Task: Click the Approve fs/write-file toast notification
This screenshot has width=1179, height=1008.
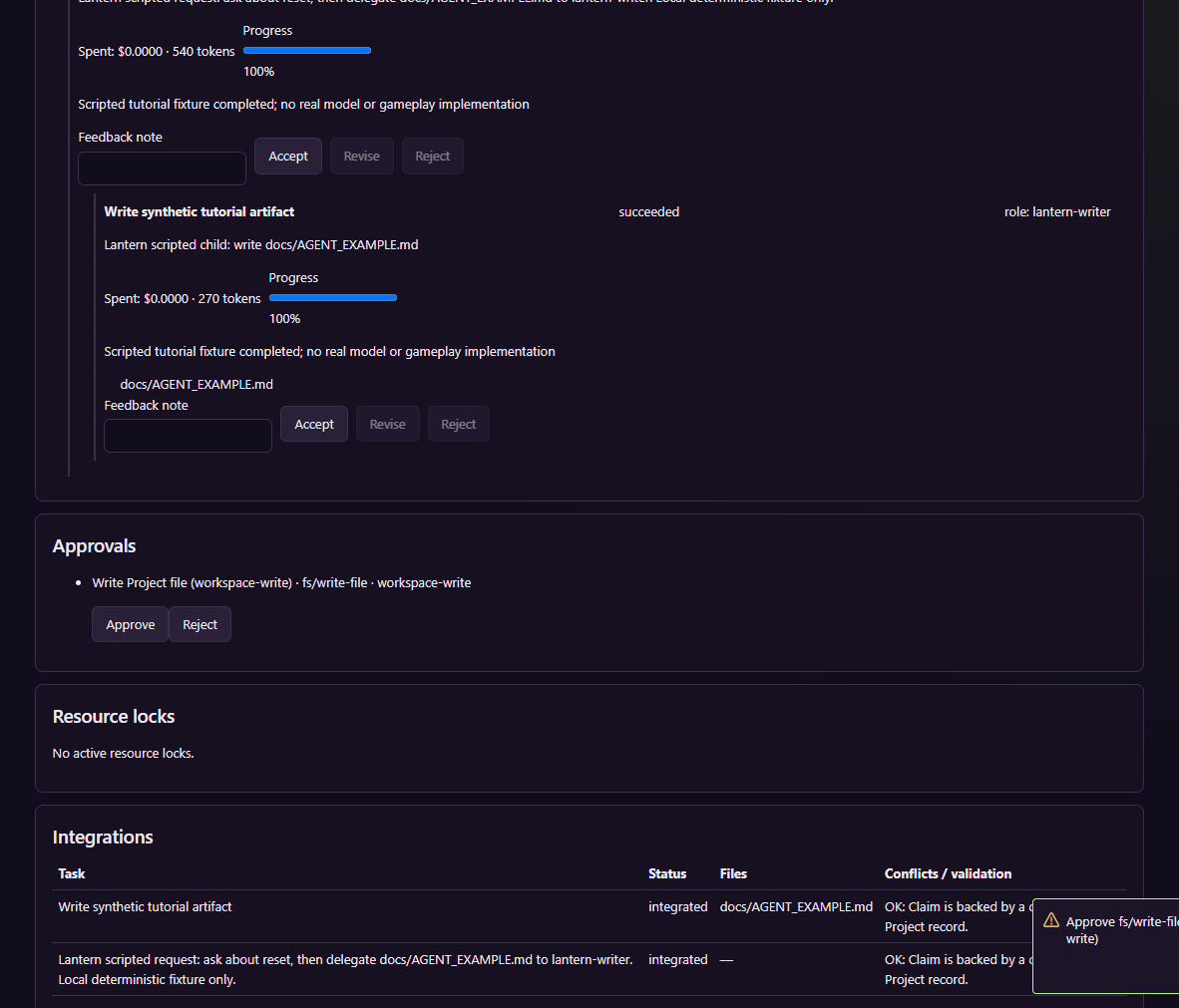Action: point(1106,945)
